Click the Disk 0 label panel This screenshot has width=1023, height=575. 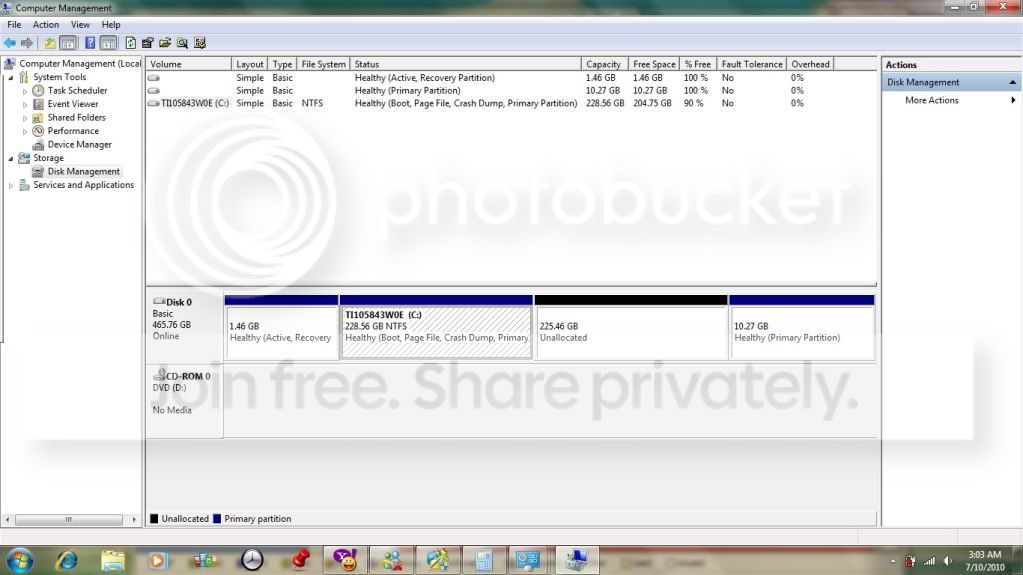[185, 326]
